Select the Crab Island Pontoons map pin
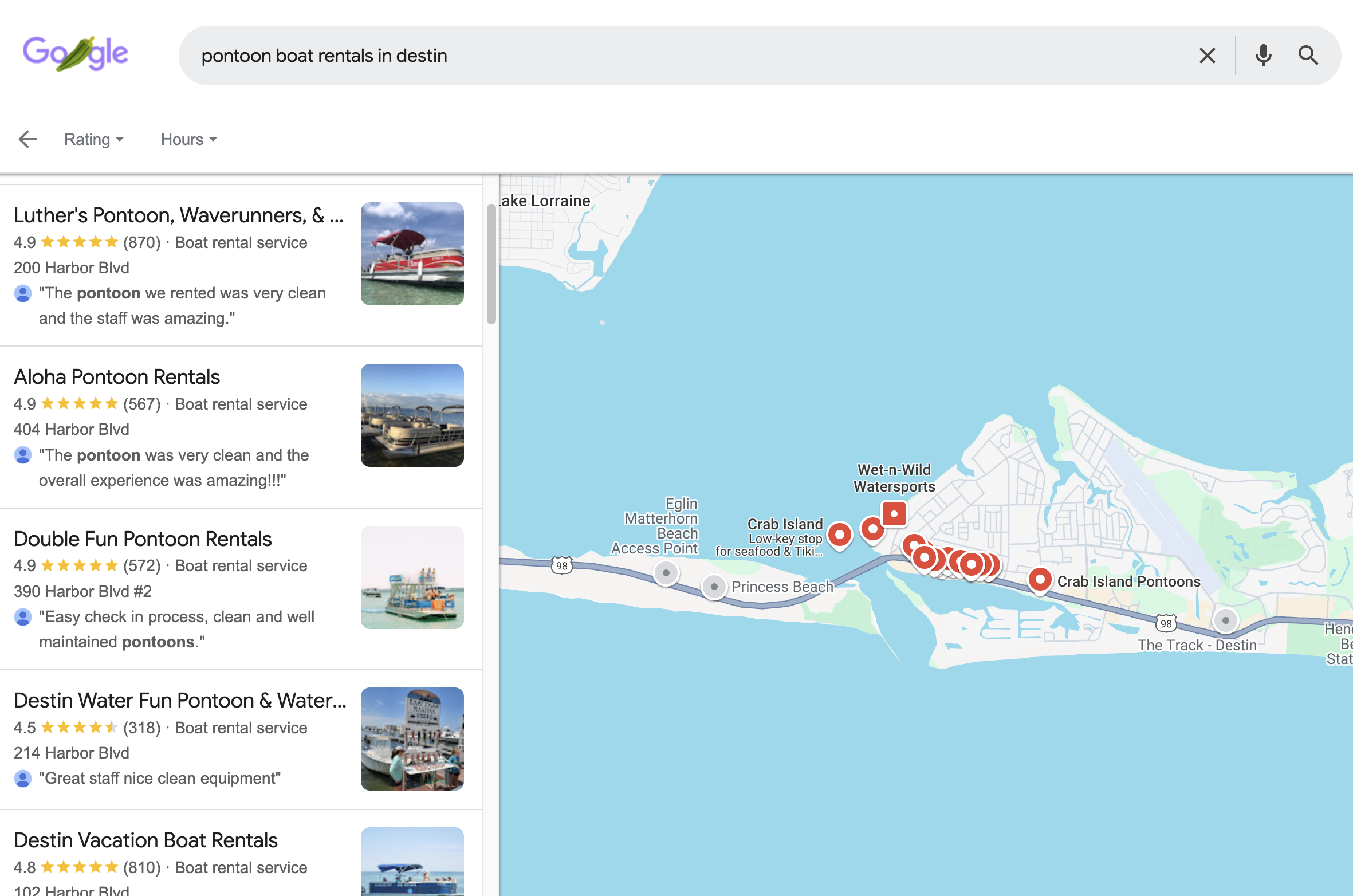Image resolution: width=1353 pixels, height=896 pixels. pyautogui.click(x=1040, y=580)
